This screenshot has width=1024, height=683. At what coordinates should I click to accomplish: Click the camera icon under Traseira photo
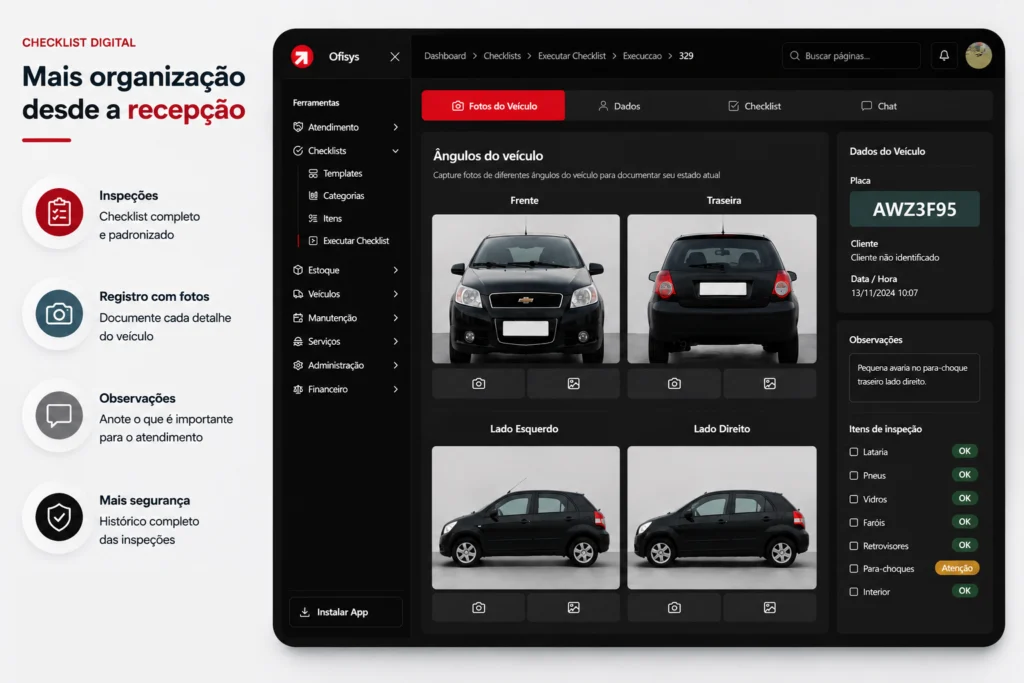coord(674,383)
